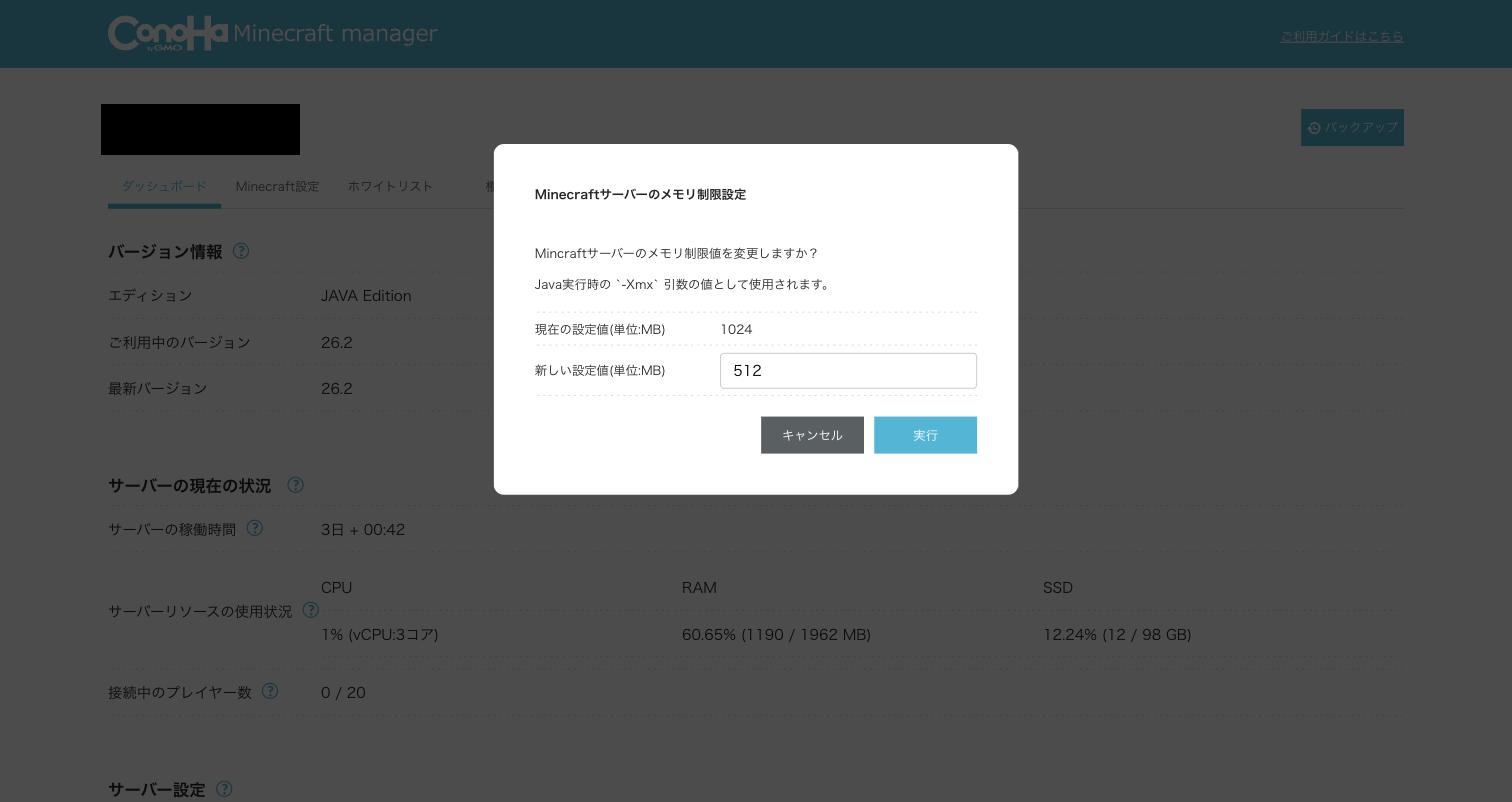Click the JAVA Edition value
Screen dimensions: 1512x802
pyautogui.click(x=366, y=296)
